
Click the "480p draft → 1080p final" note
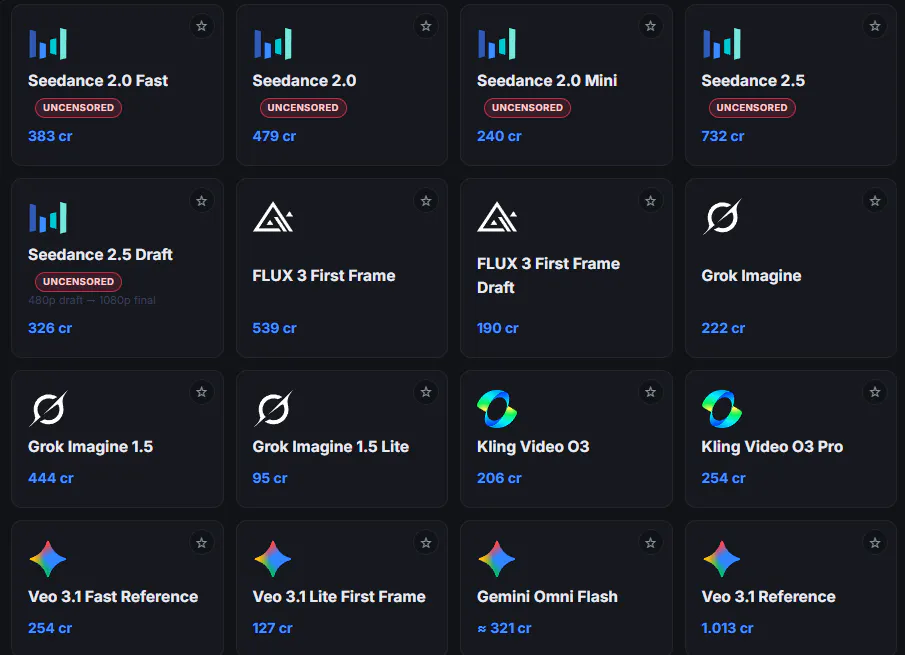[x=92, y=300]
